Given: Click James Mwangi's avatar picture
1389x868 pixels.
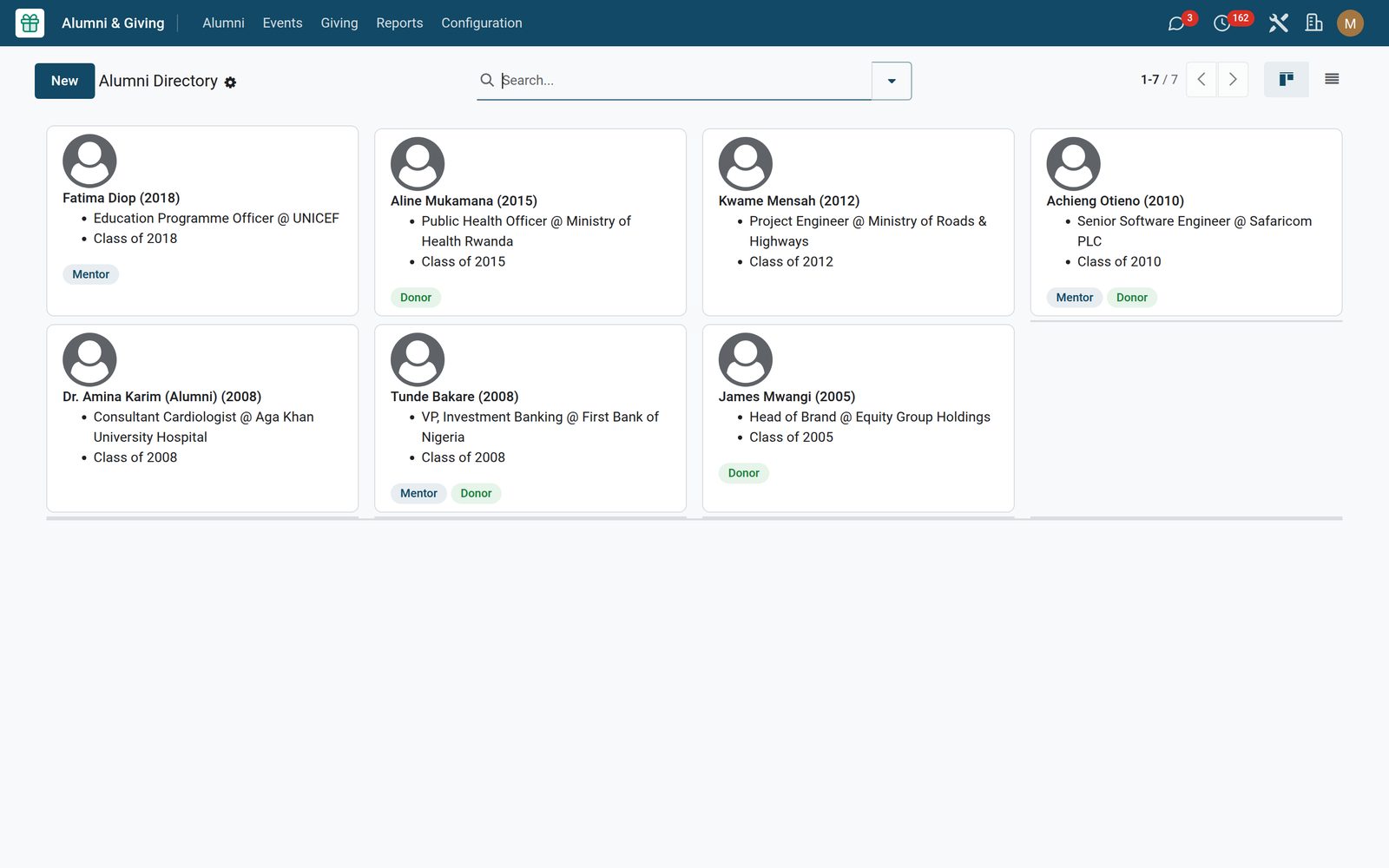Looking at the screenshot, I should pos(746,359).
